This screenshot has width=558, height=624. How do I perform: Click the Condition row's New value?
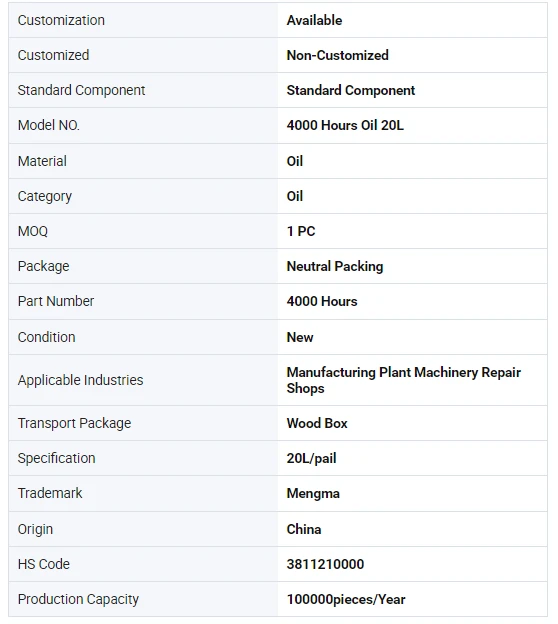click(x=300, y=337)
